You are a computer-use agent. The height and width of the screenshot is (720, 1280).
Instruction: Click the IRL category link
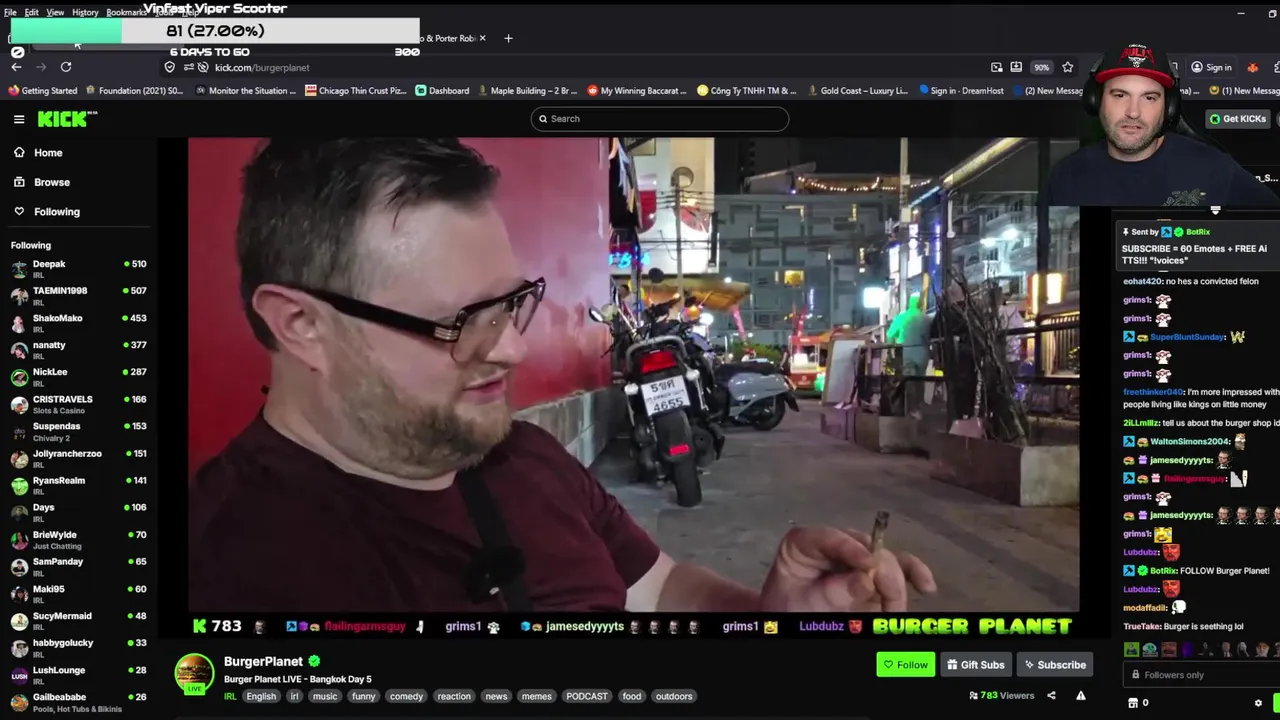230,696
